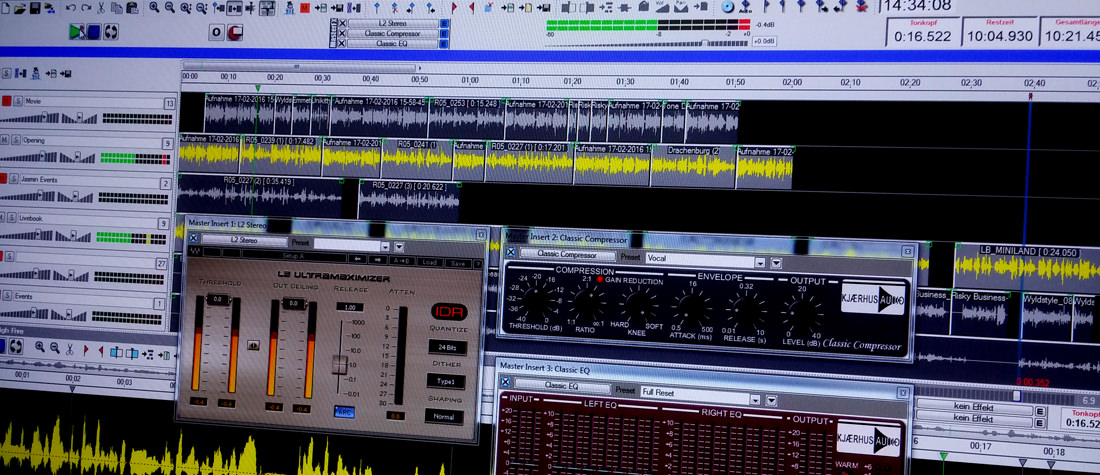Mute the Opening track with its M button
Screen dimensions: 1100x475
pos(4,140)
